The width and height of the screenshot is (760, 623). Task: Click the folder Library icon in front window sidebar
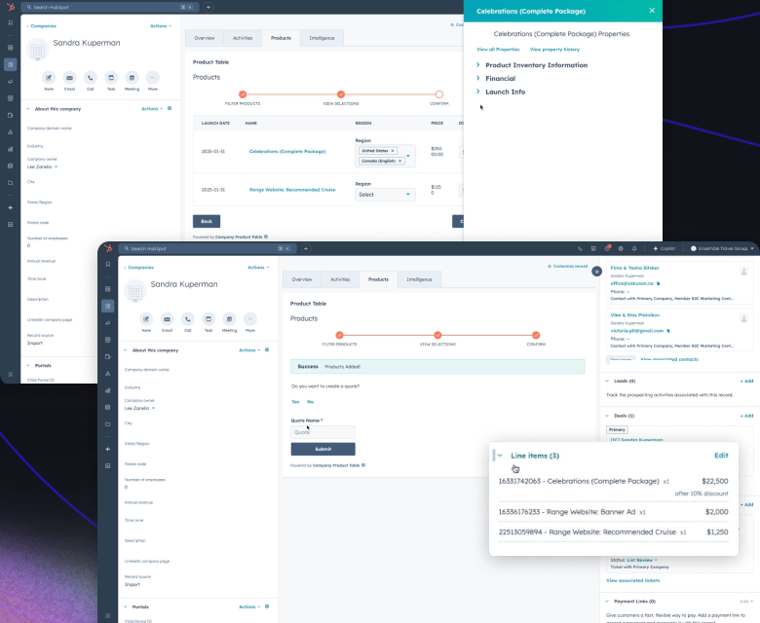pyautogui.click(x=108, y=424)
